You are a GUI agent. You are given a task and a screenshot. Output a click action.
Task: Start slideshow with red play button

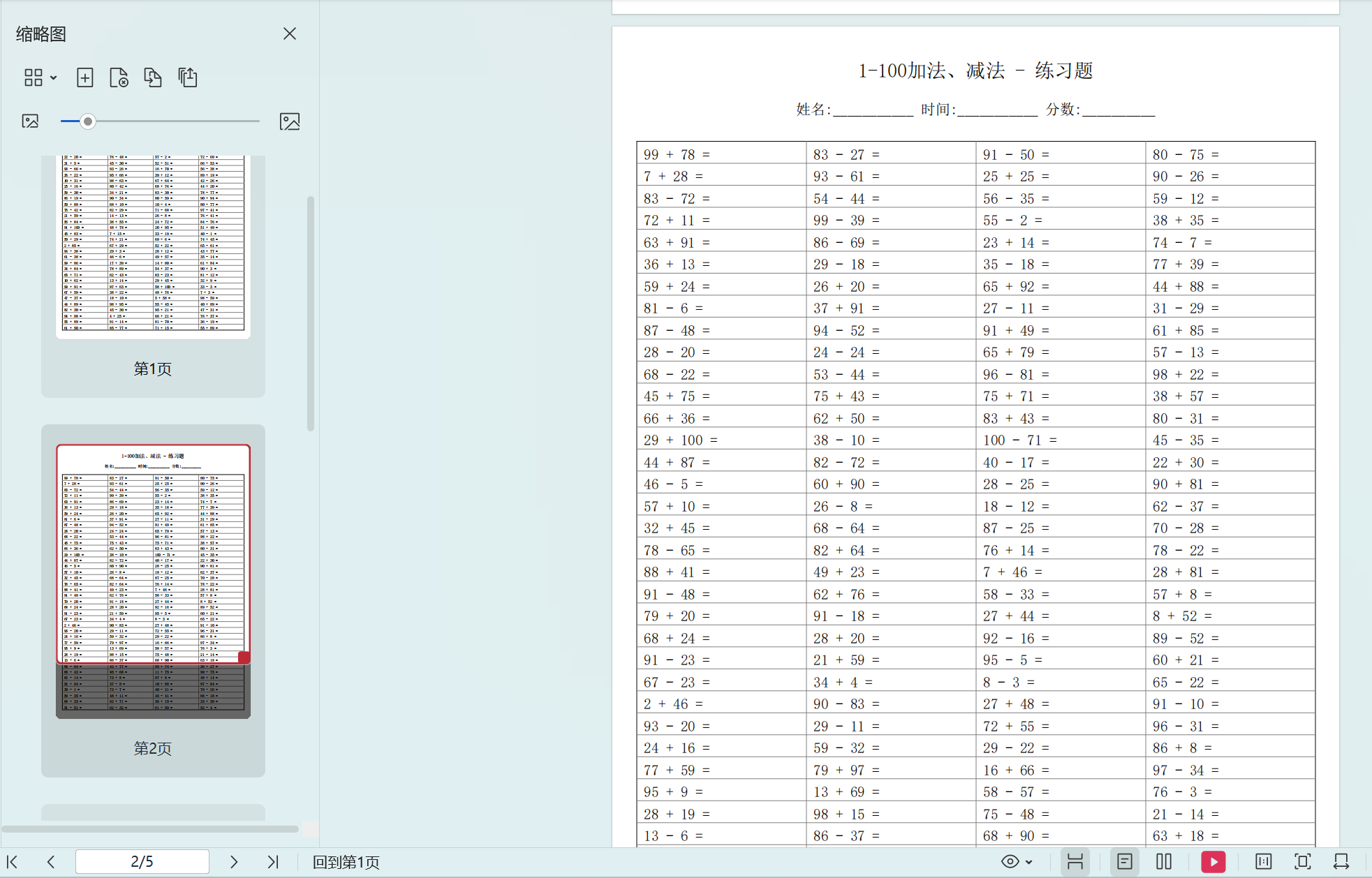(x=1213, y=862)
